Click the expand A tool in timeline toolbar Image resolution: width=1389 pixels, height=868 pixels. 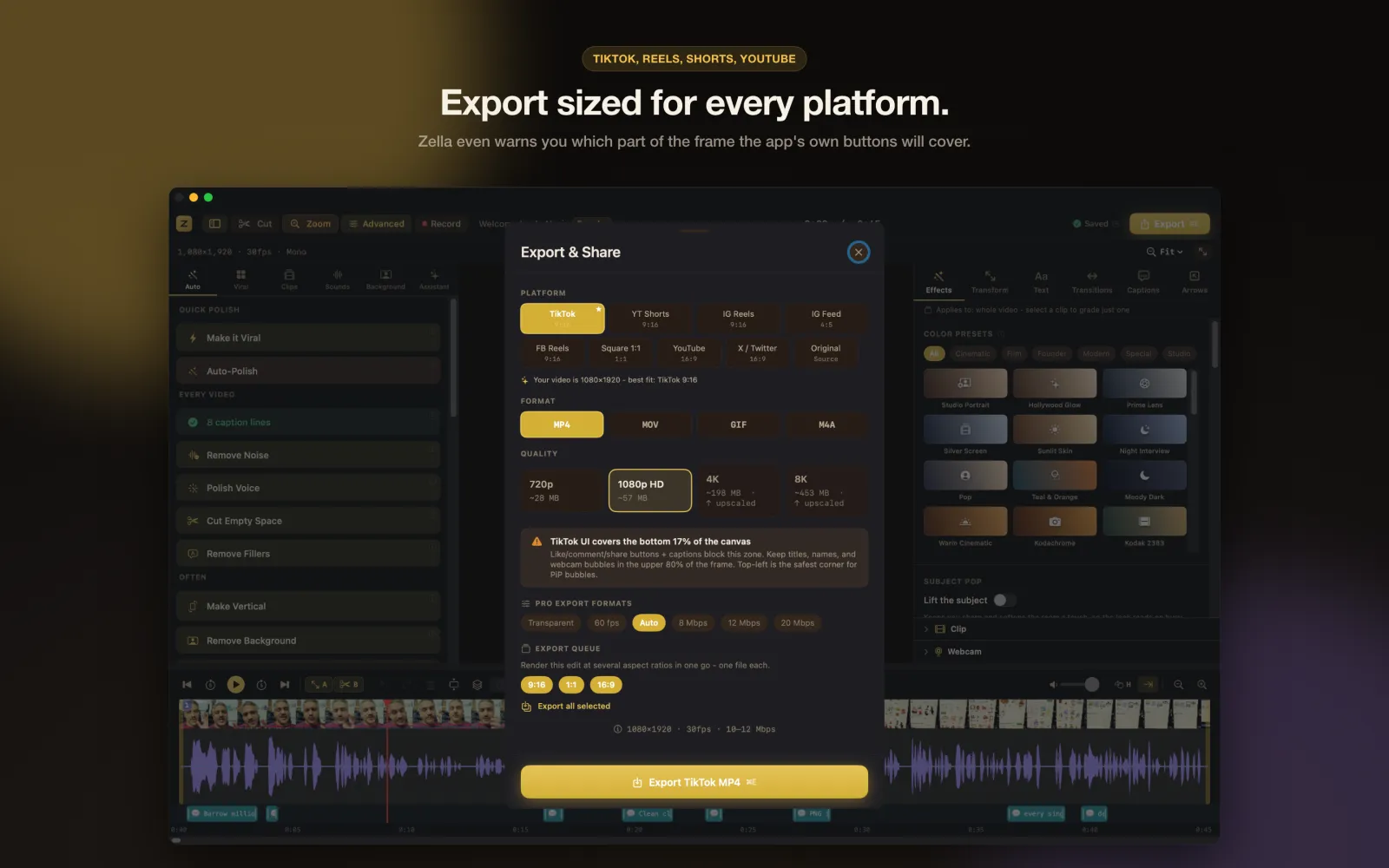click(319, 685)
